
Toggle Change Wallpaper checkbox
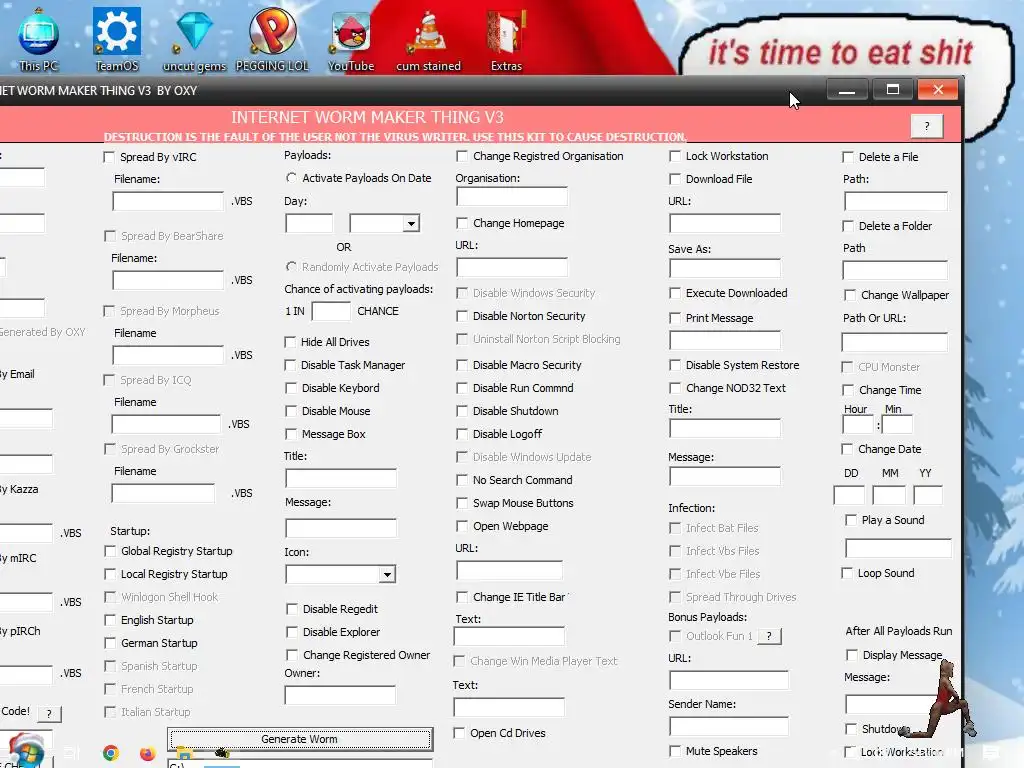click(x=850, y=295)
